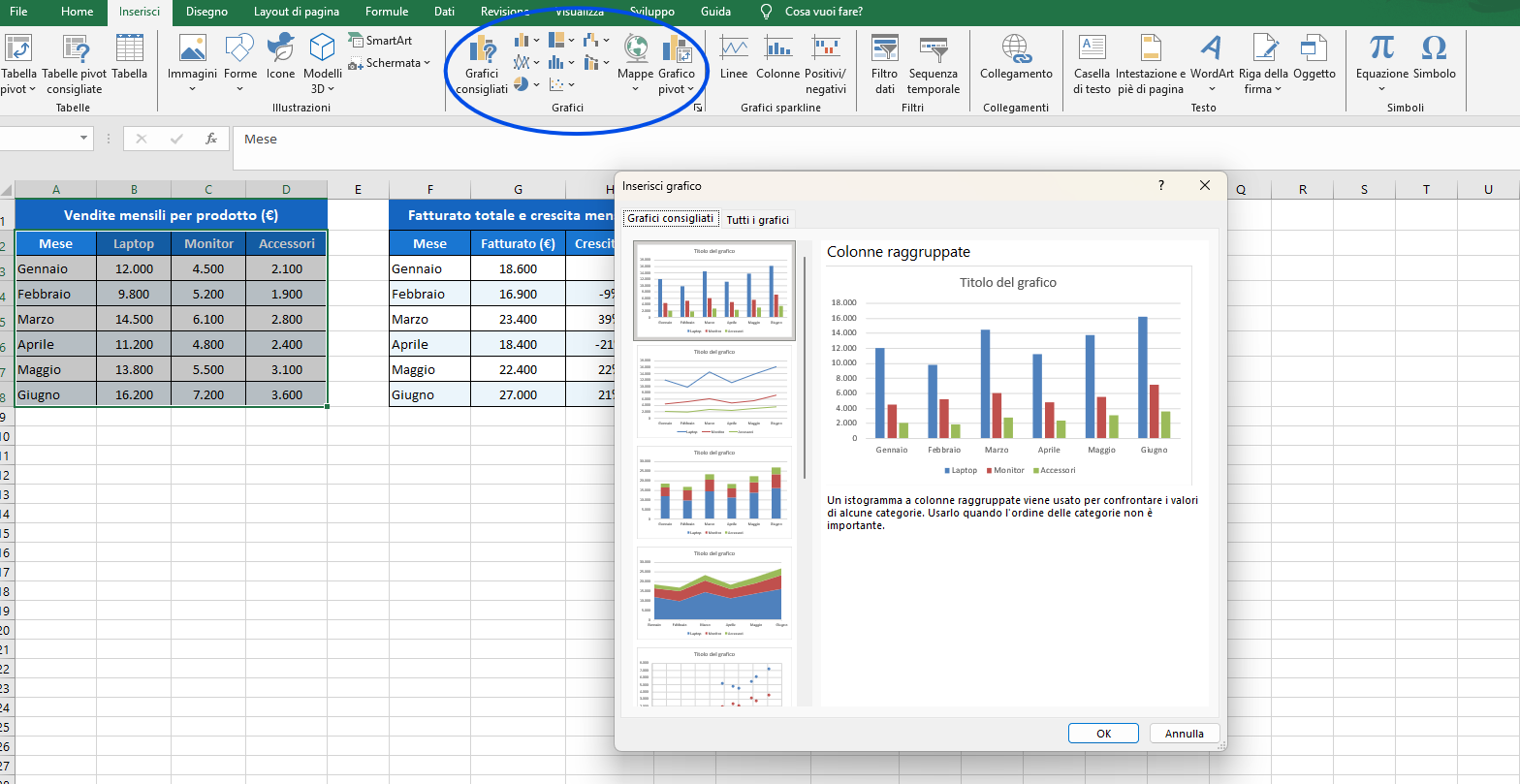Image resolution: width=1520 pixels, height=784 pixels.
Task: Switch to the Formule ribbon tab
Action: click(x=387, y=12)
